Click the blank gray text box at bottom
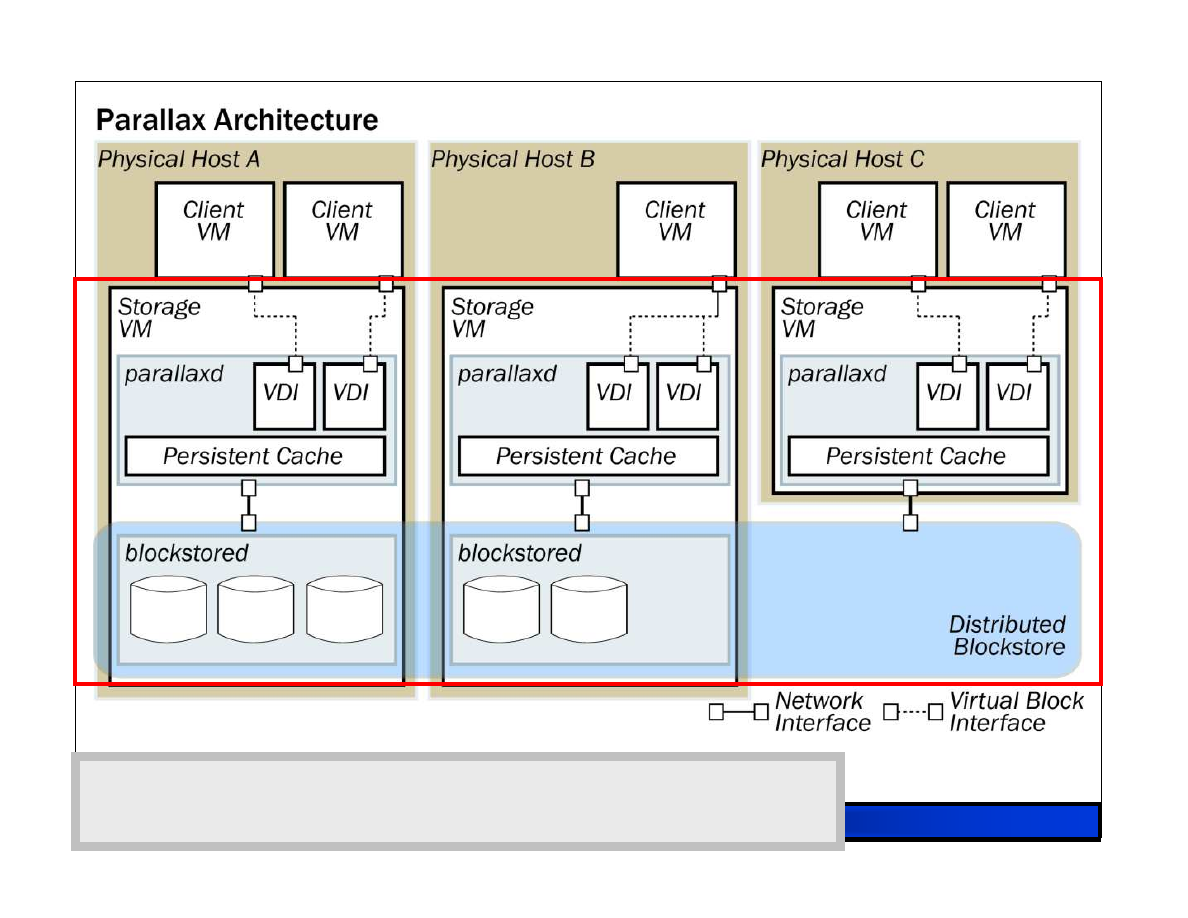The height and width of the screenshot is (918, 1188). 458,801
